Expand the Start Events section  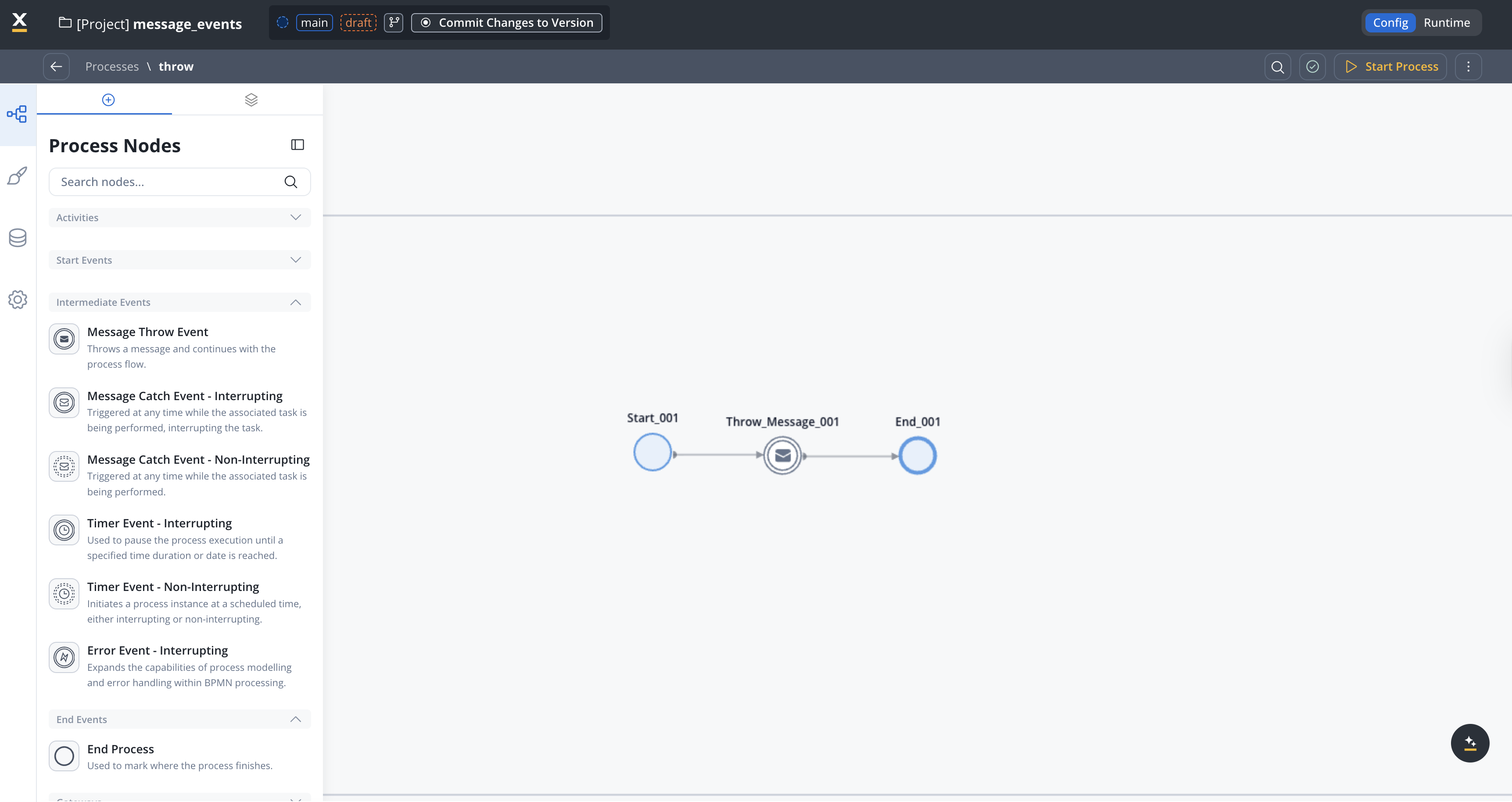pos(179,260)
